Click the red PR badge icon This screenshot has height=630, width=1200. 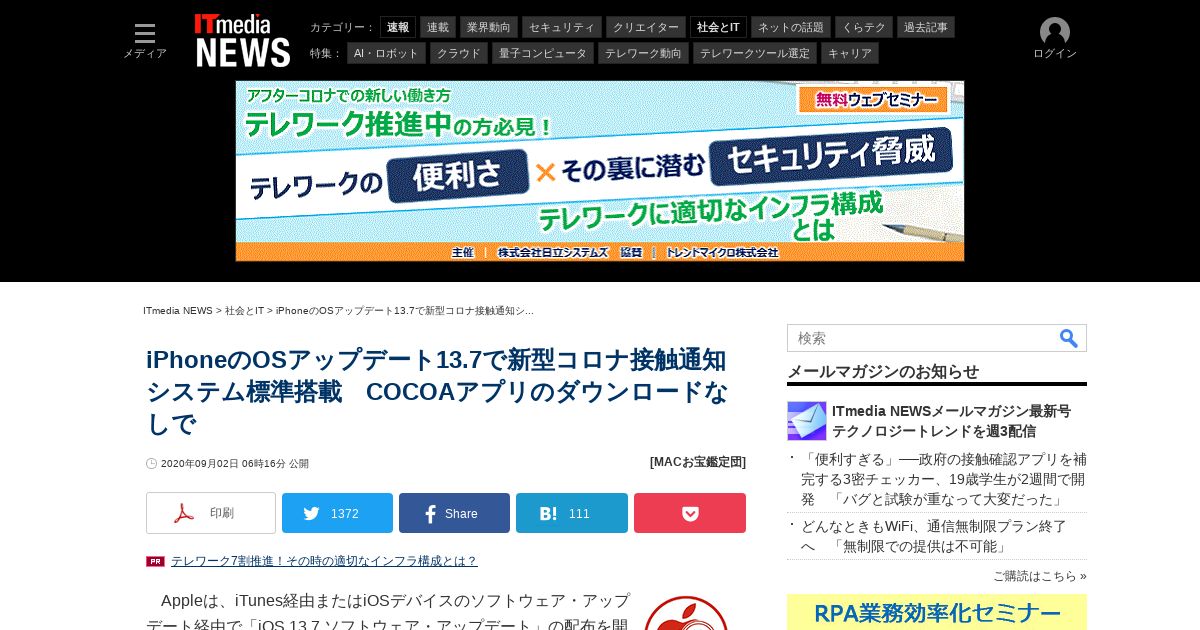[155, 561]
